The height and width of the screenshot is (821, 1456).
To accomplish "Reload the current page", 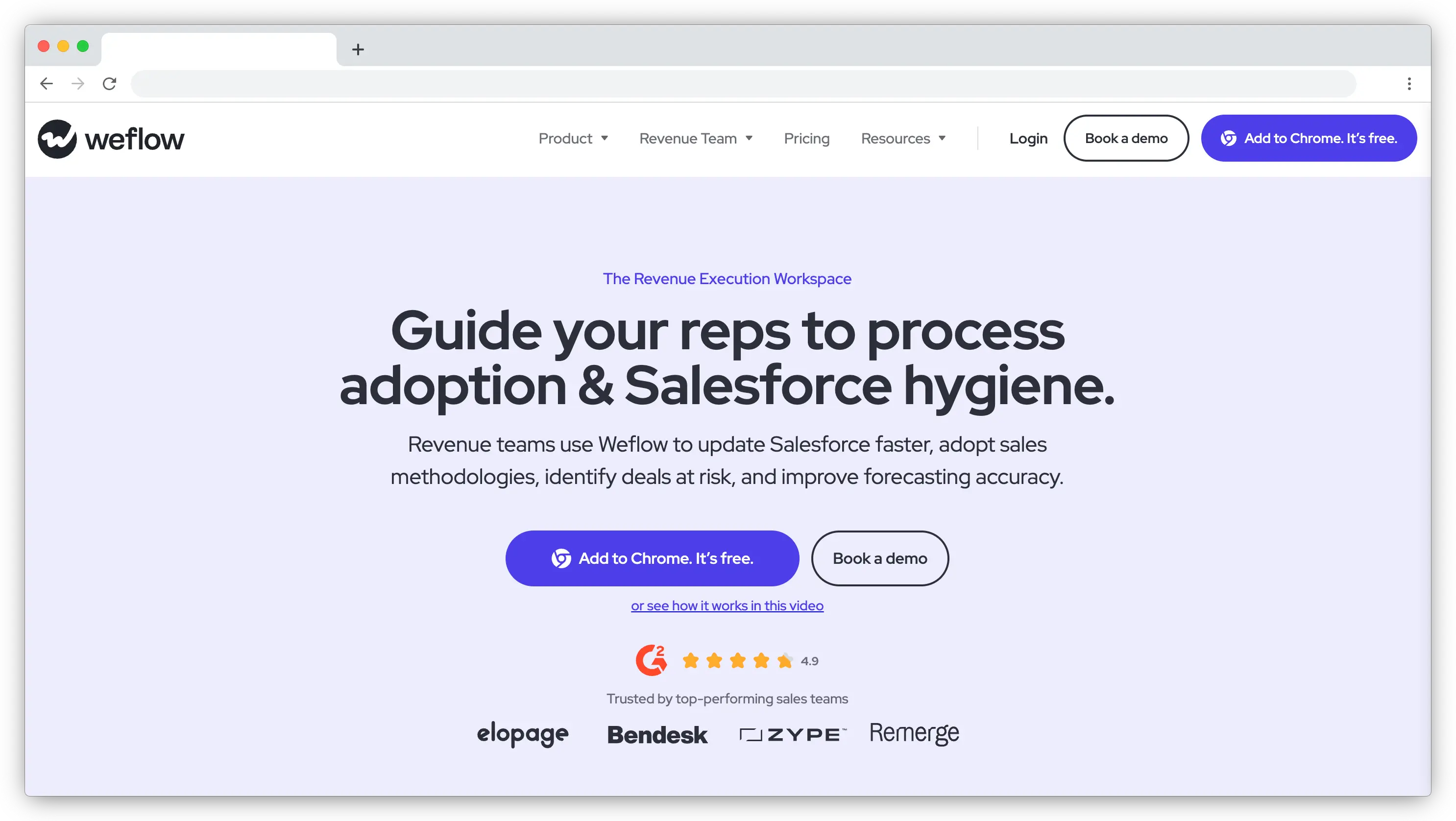I will 110,83.
